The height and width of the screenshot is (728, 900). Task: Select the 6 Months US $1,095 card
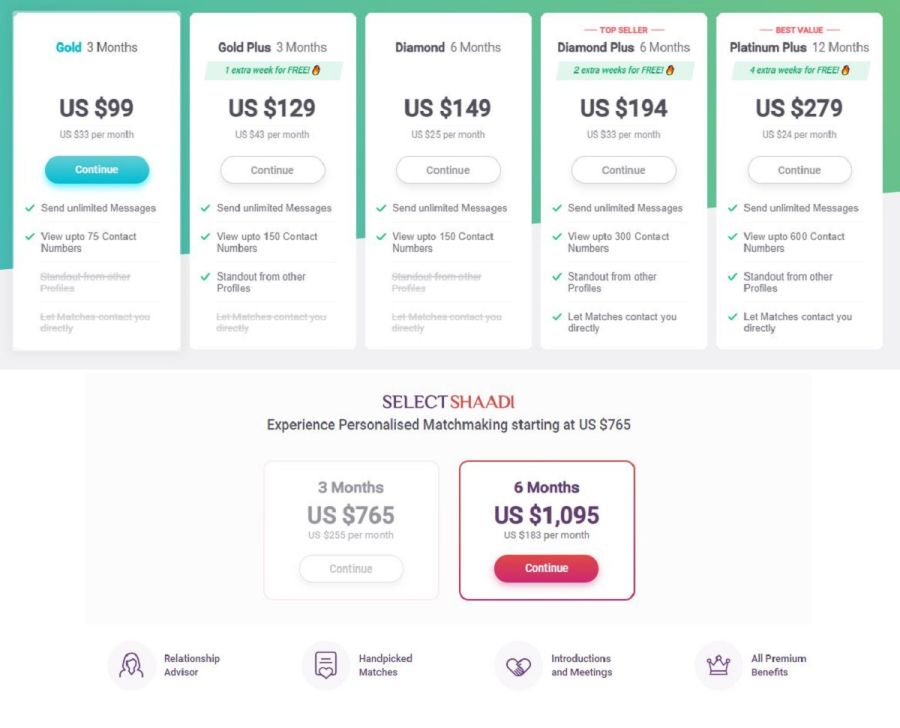tap(547, 530)
